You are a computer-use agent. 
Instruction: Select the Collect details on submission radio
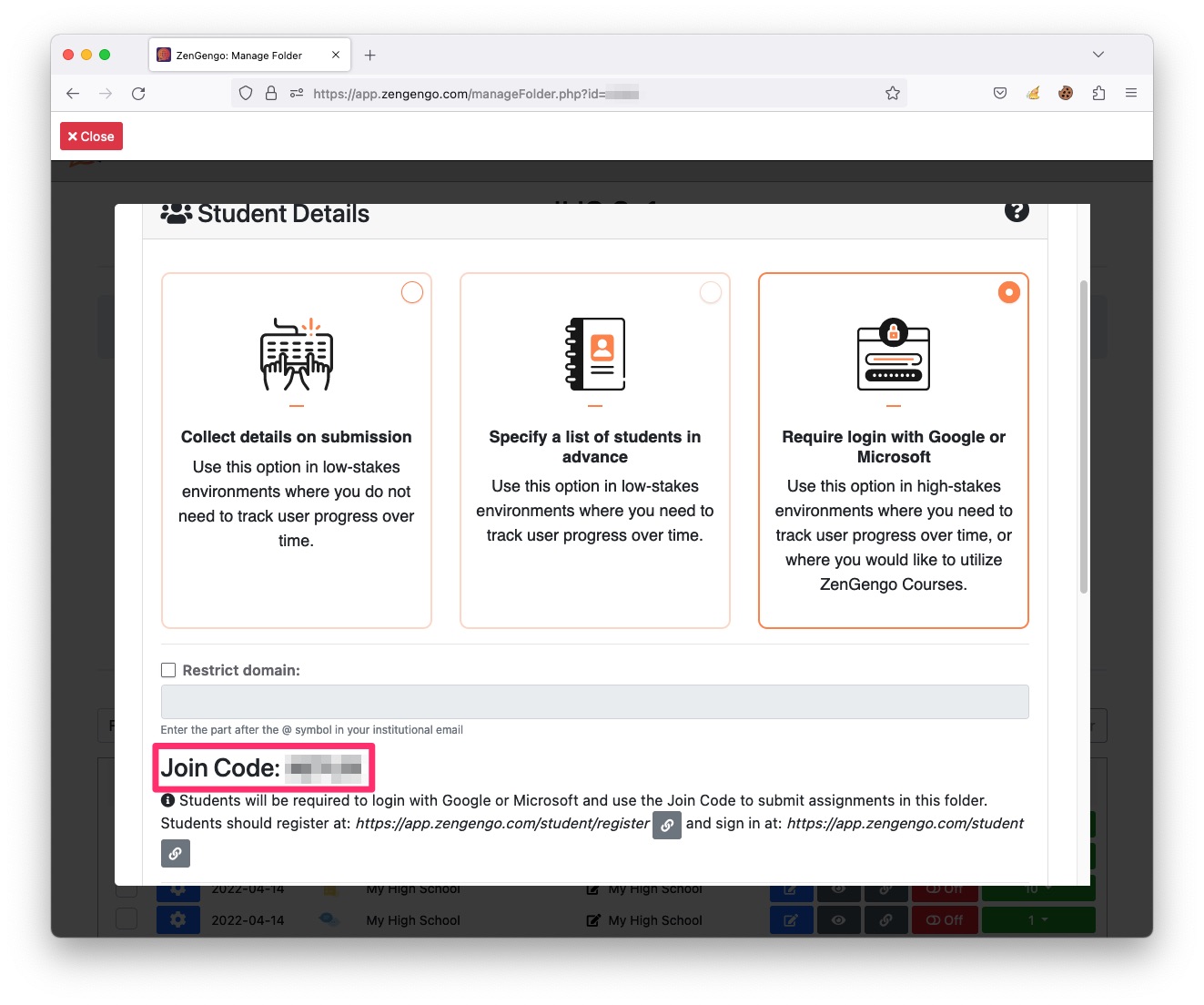412,292
